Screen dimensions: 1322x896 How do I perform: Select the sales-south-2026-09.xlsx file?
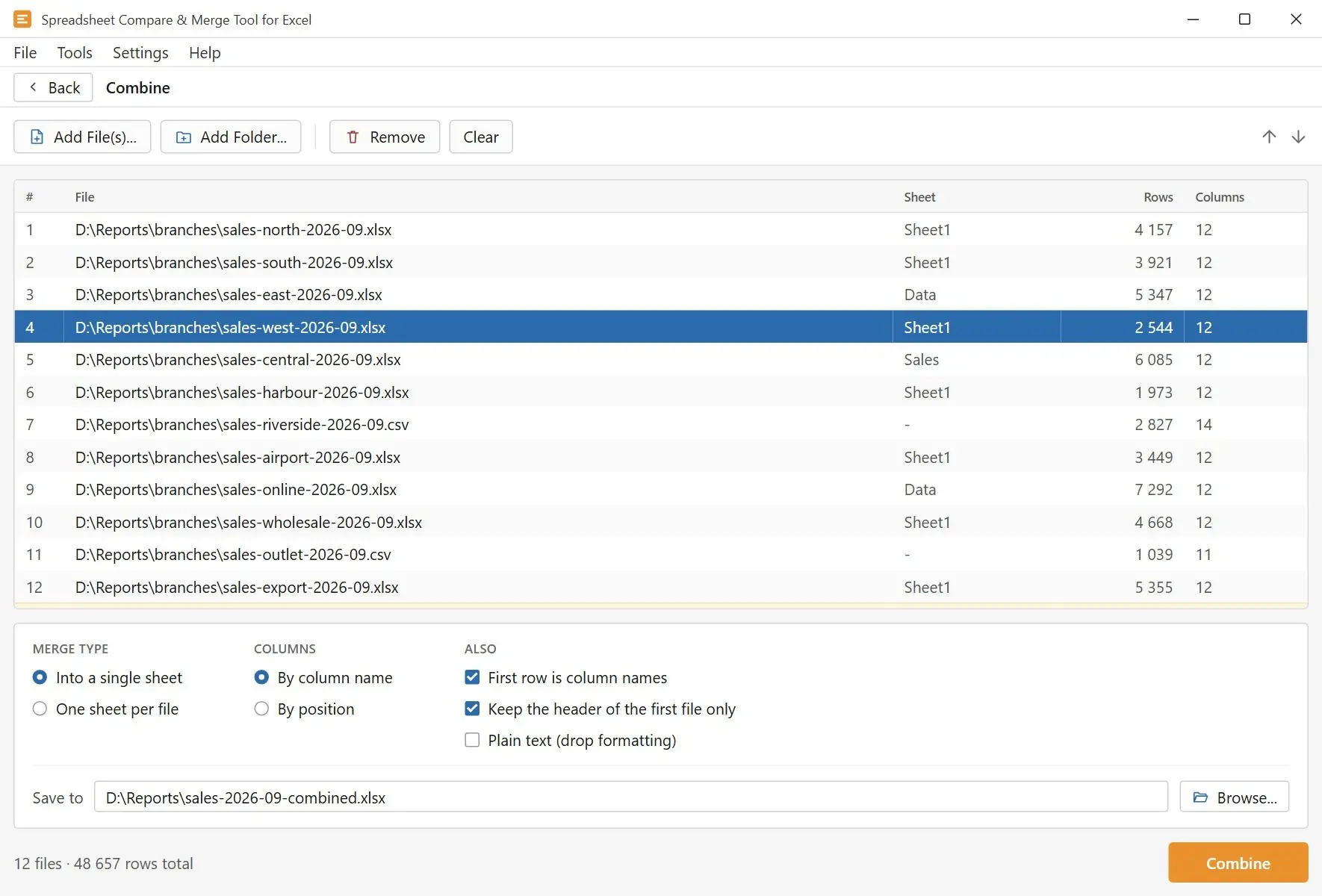tap(661, 262)
